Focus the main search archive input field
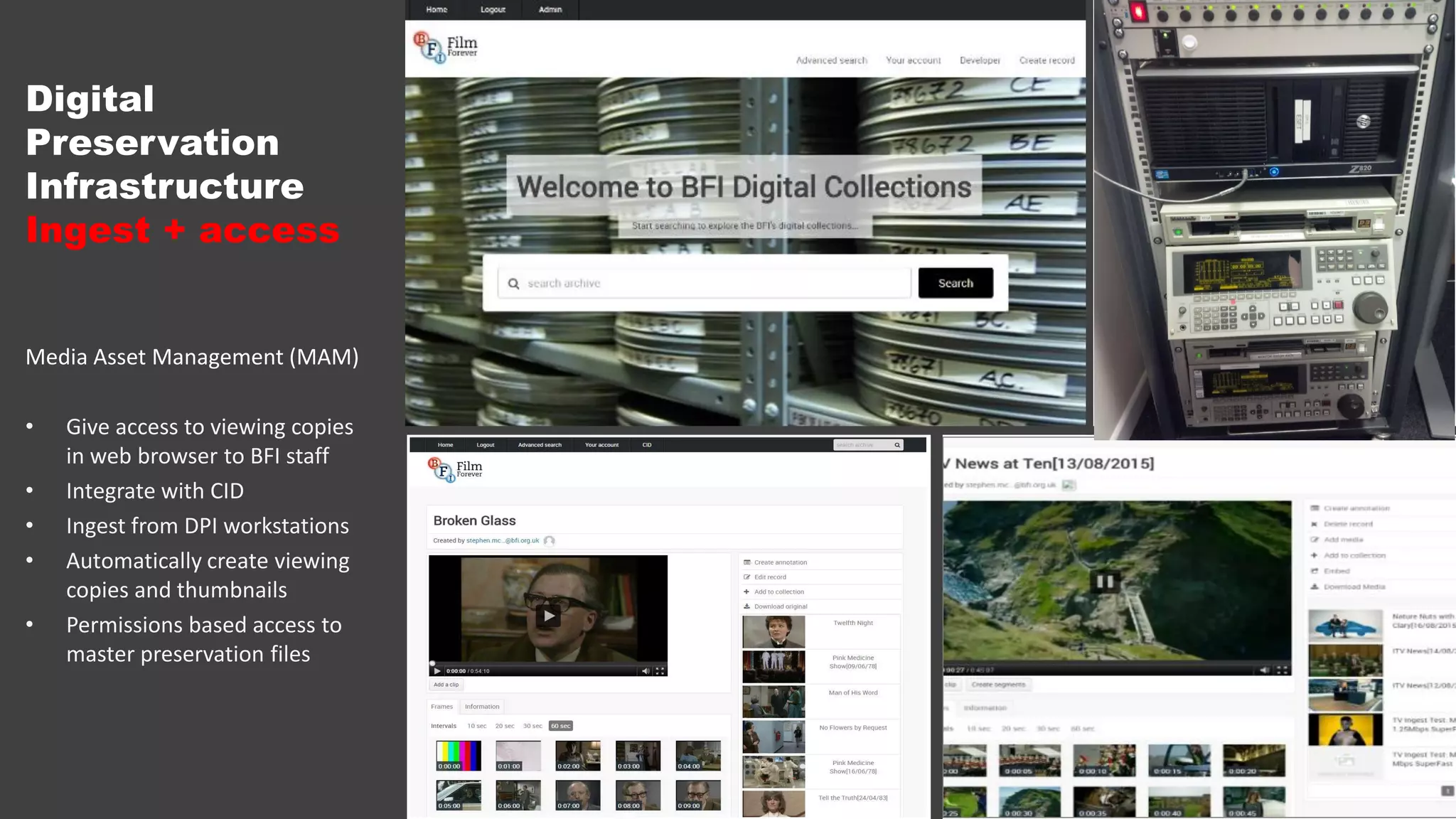The image size is (1456, 819). click(705, 283)
